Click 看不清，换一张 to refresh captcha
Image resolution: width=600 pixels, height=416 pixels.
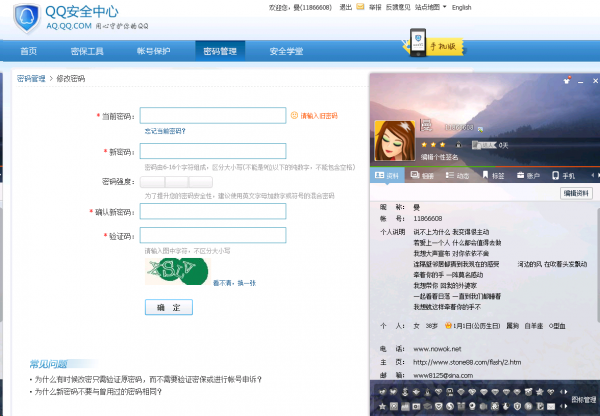pos(234,283)
